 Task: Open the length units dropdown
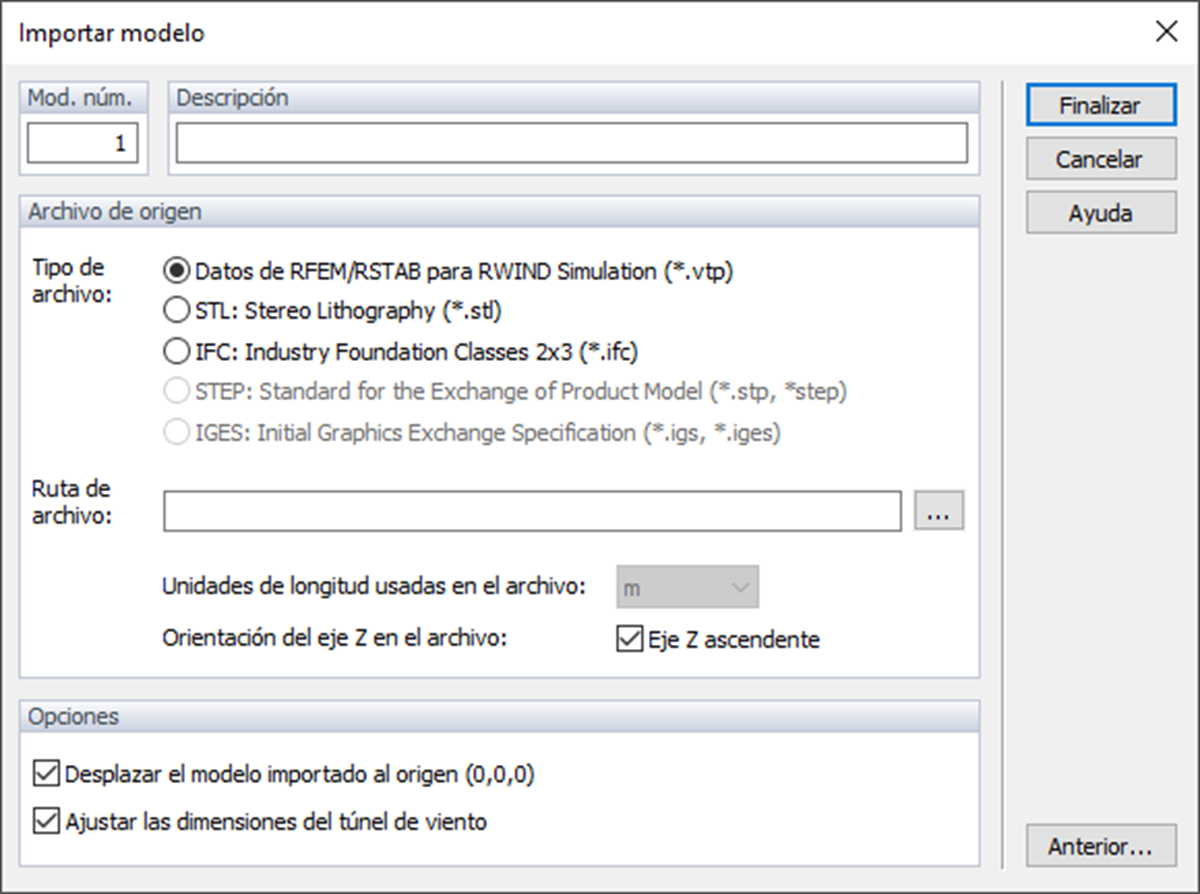[x=687, y=588]
